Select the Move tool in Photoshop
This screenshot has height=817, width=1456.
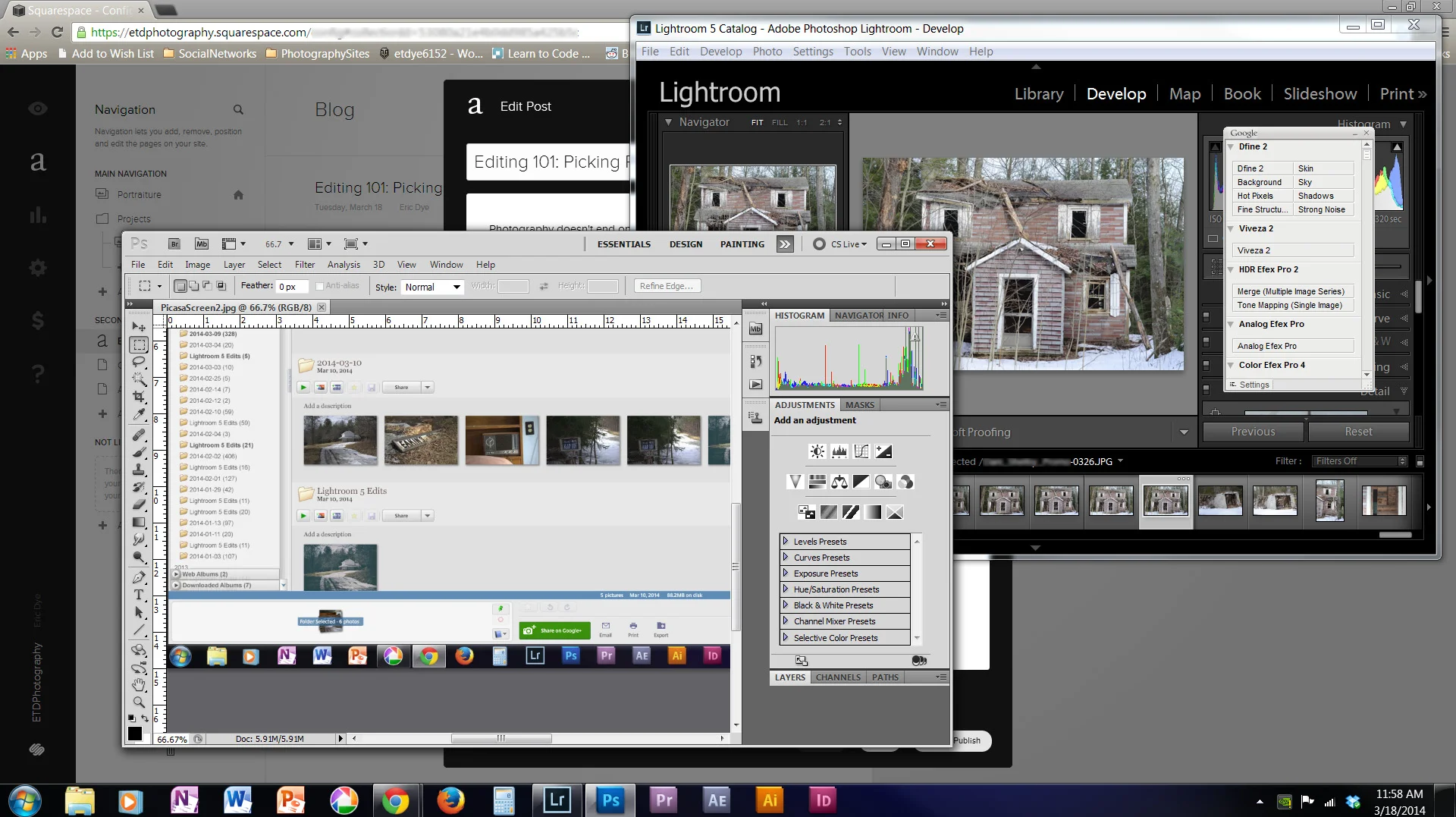(x=139, y=327)
